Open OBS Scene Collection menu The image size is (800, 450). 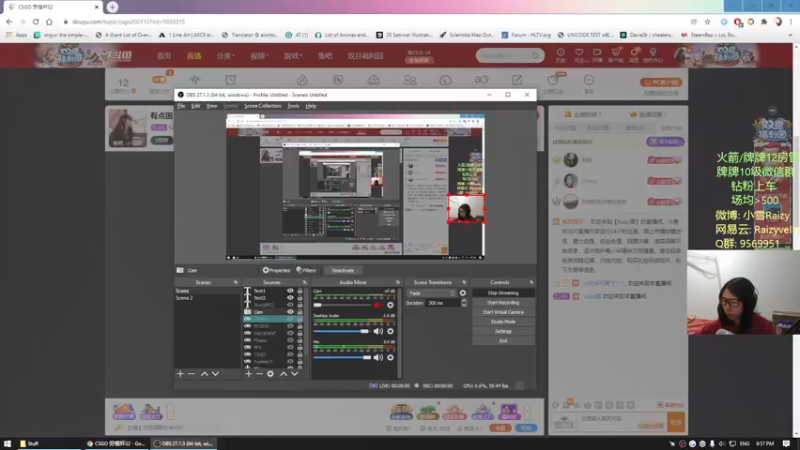pyautogui.click(x=262, y=106)
